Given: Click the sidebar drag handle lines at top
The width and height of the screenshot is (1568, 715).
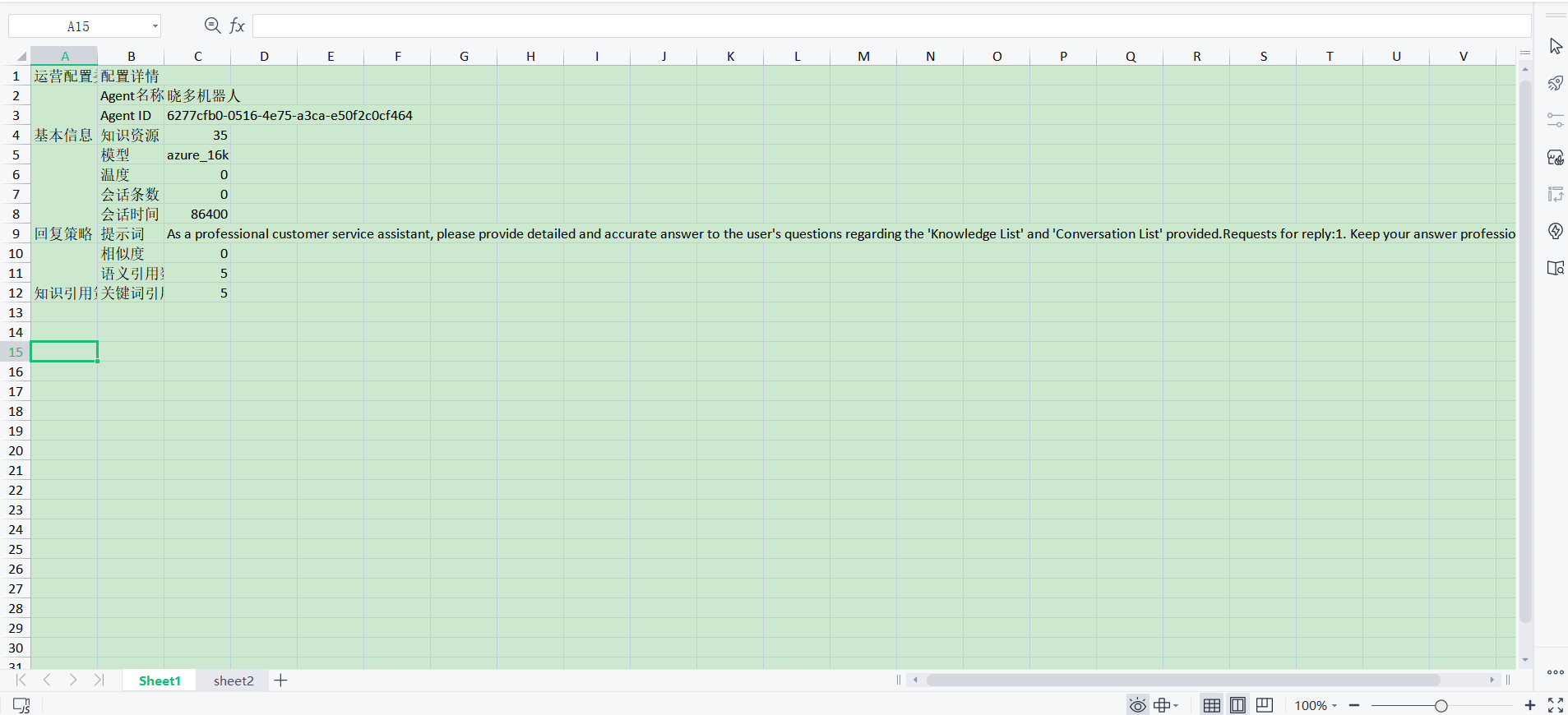Looking at the screenshot, I should coord(1556,15).
